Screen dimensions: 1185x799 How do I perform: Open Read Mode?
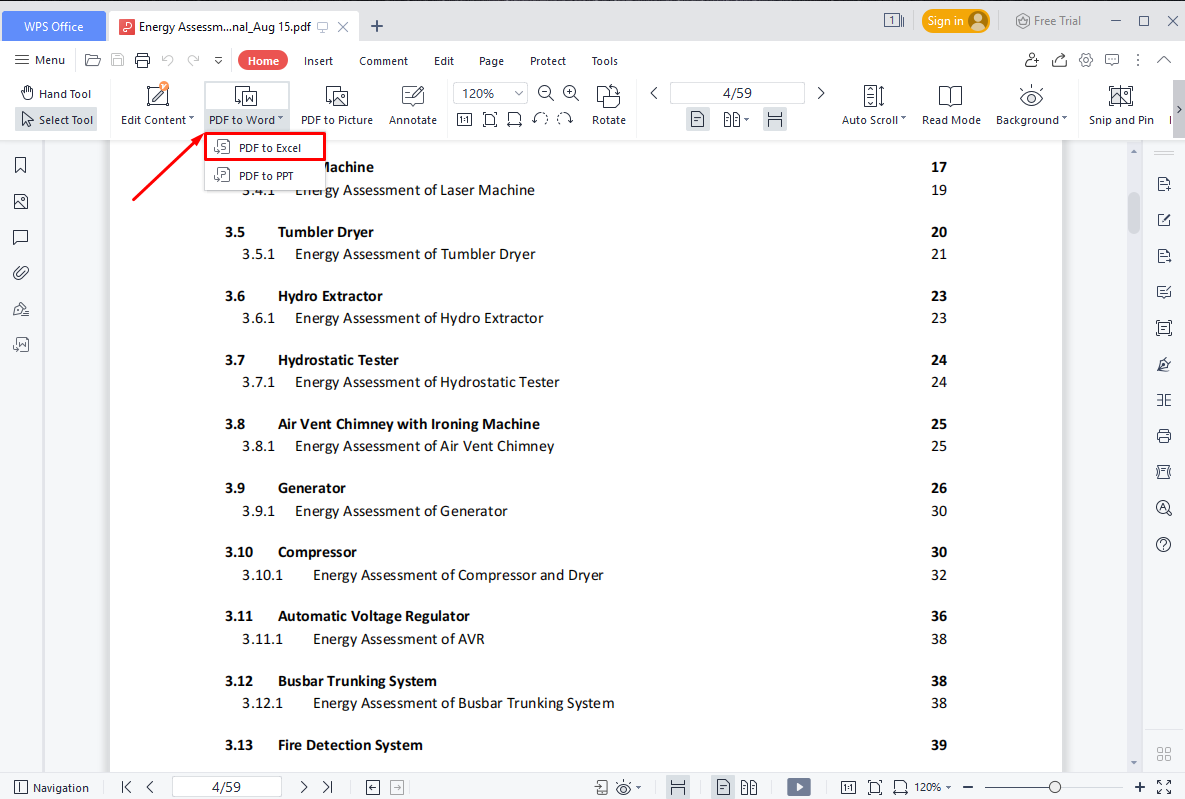click(x=950, y=104)
